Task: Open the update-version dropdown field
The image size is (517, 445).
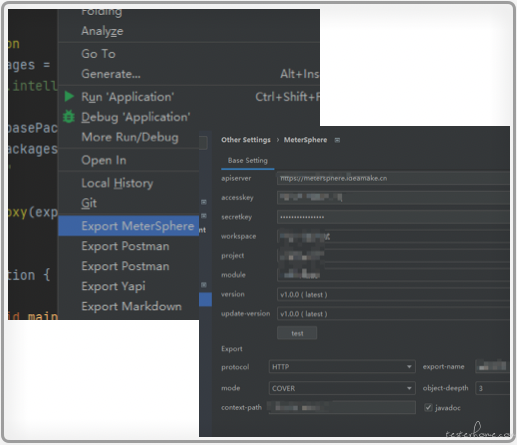Action: click(393, 314)
